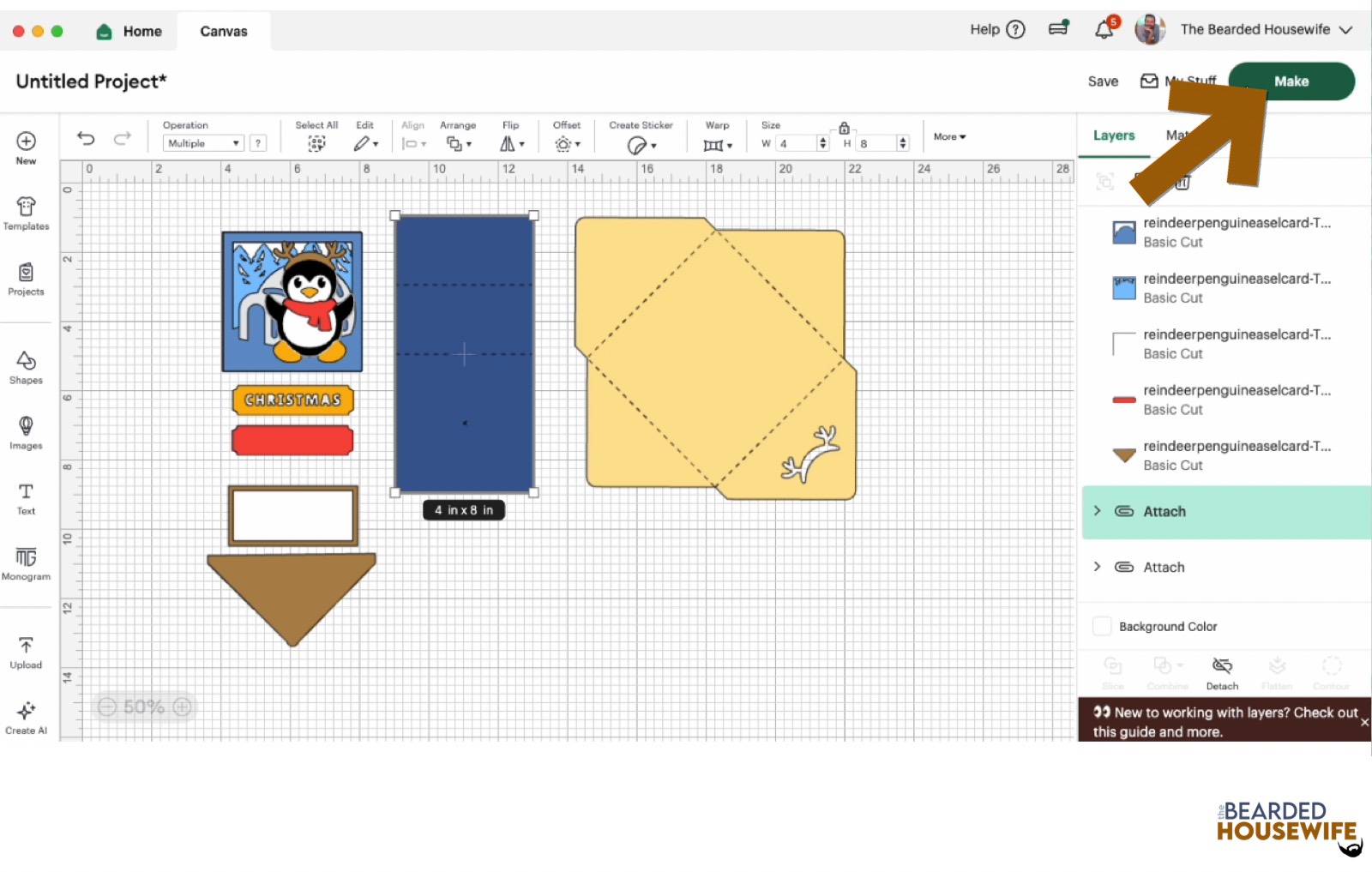
Task: Open the notifications bell
Action: pyautogui.click(x=1104, y=30)
